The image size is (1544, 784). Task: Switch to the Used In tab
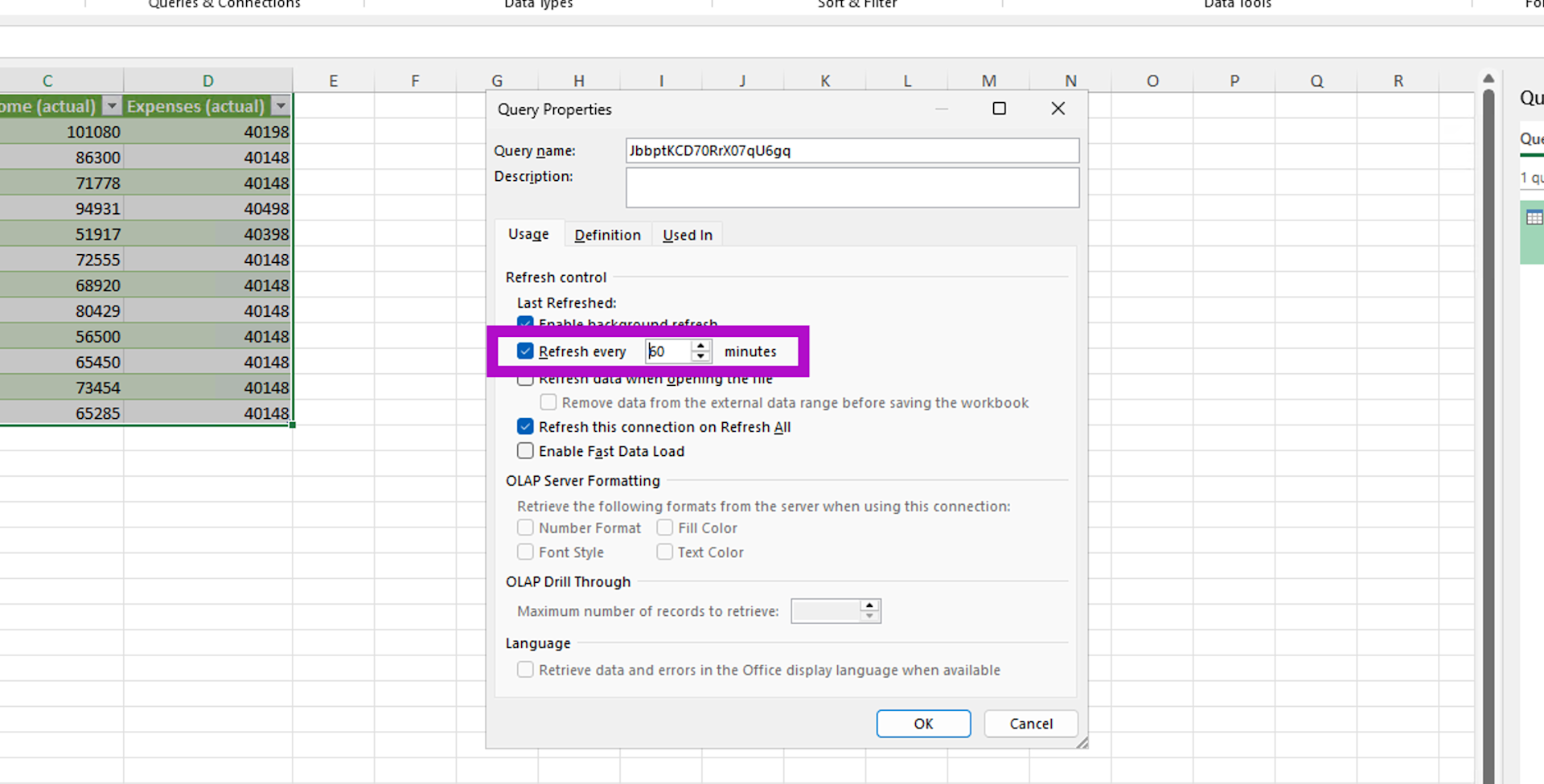(x=687, y=234)
